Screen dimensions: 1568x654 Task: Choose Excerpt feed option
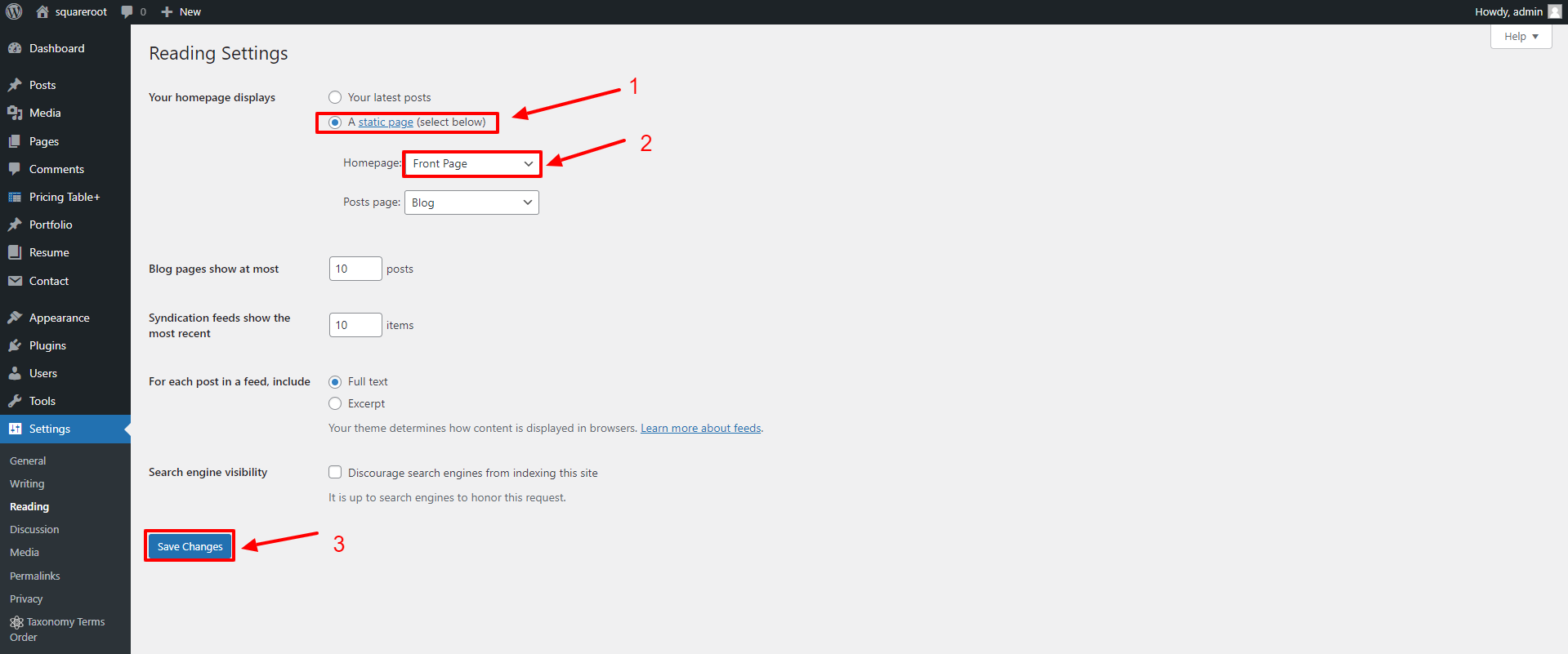coord(335,403)
